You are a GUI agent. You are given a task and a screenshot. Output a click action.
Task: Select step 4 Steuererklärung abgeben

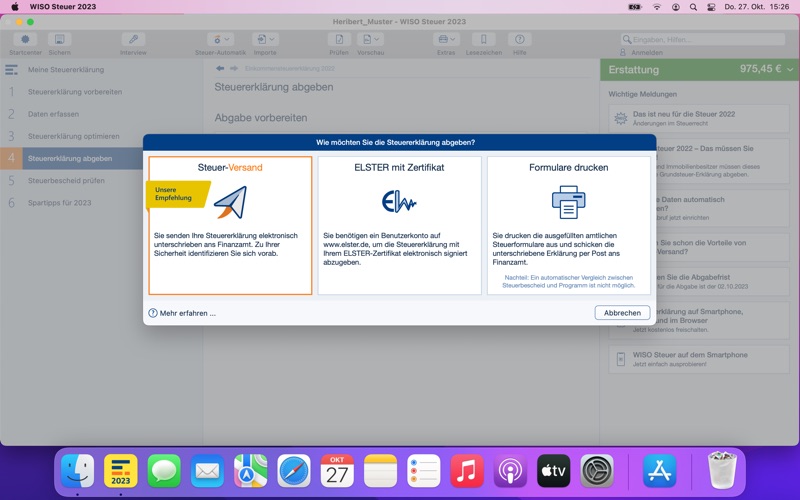(x=71, y=158)
